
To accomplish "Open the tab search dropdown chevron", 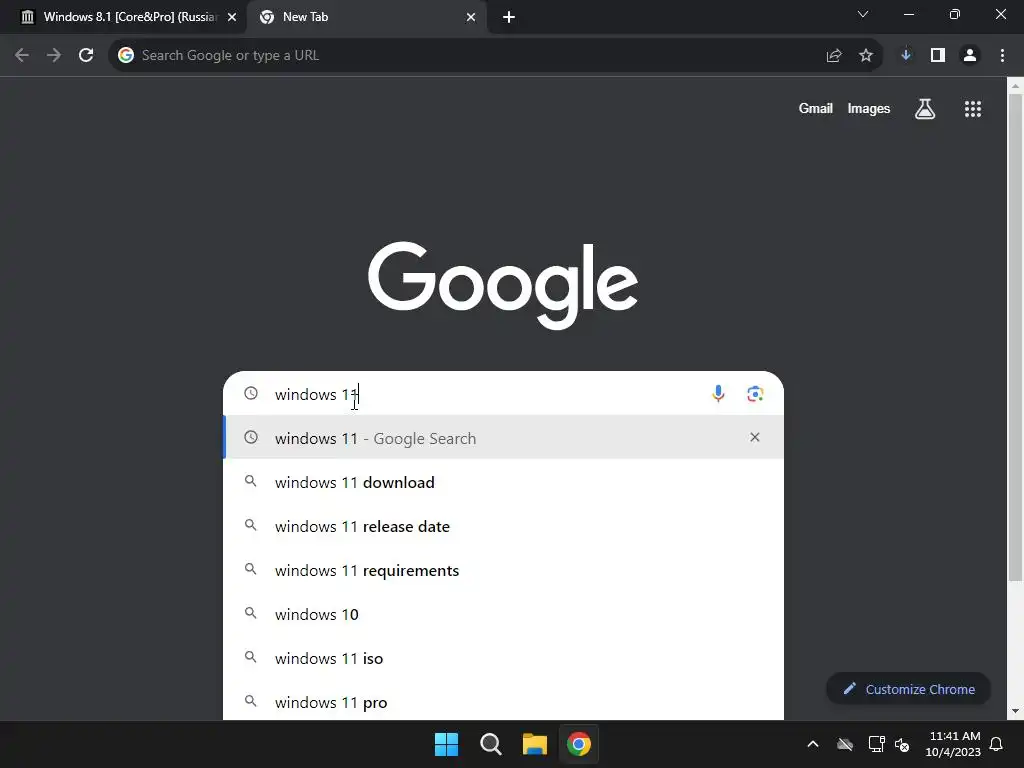I will 863,14.
